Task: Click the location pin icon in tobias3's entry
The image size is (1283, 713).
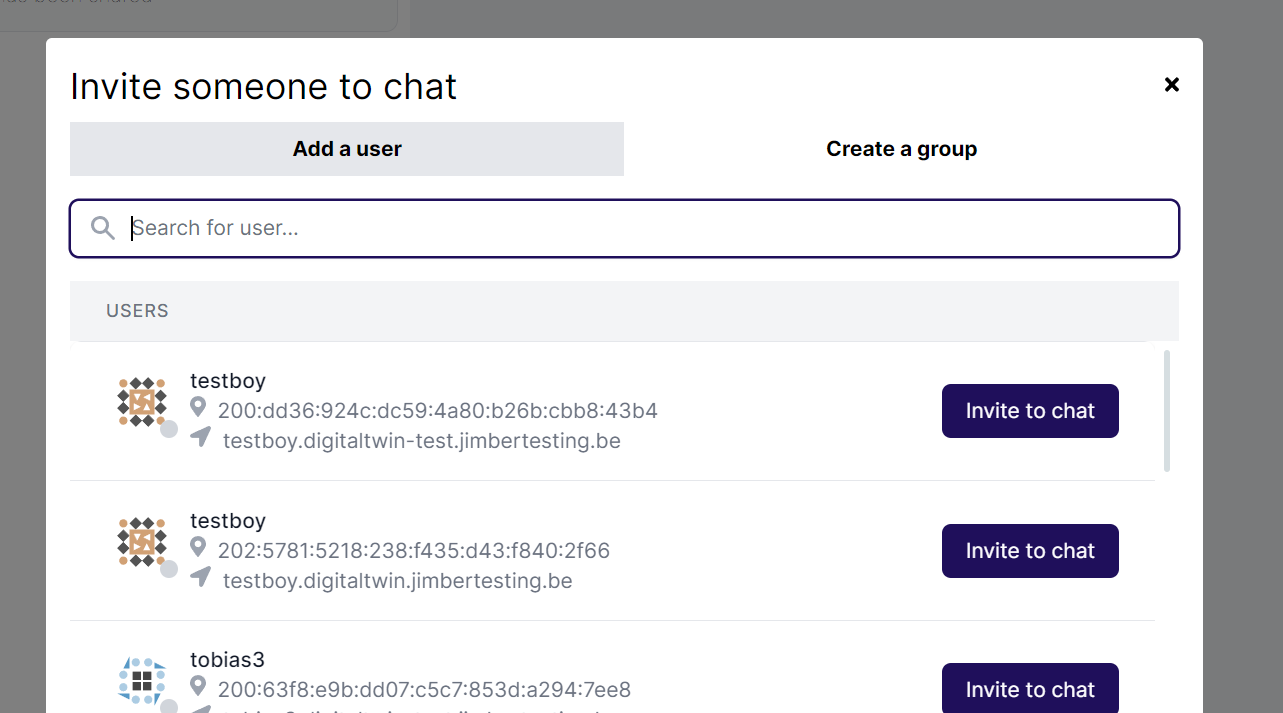Action: pyautogui.click(x=198, y=686)
